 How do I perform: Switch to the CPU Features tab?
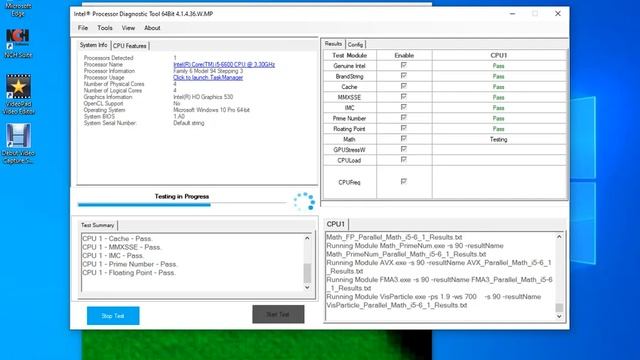pyautogui.click(x=129, y=46)
